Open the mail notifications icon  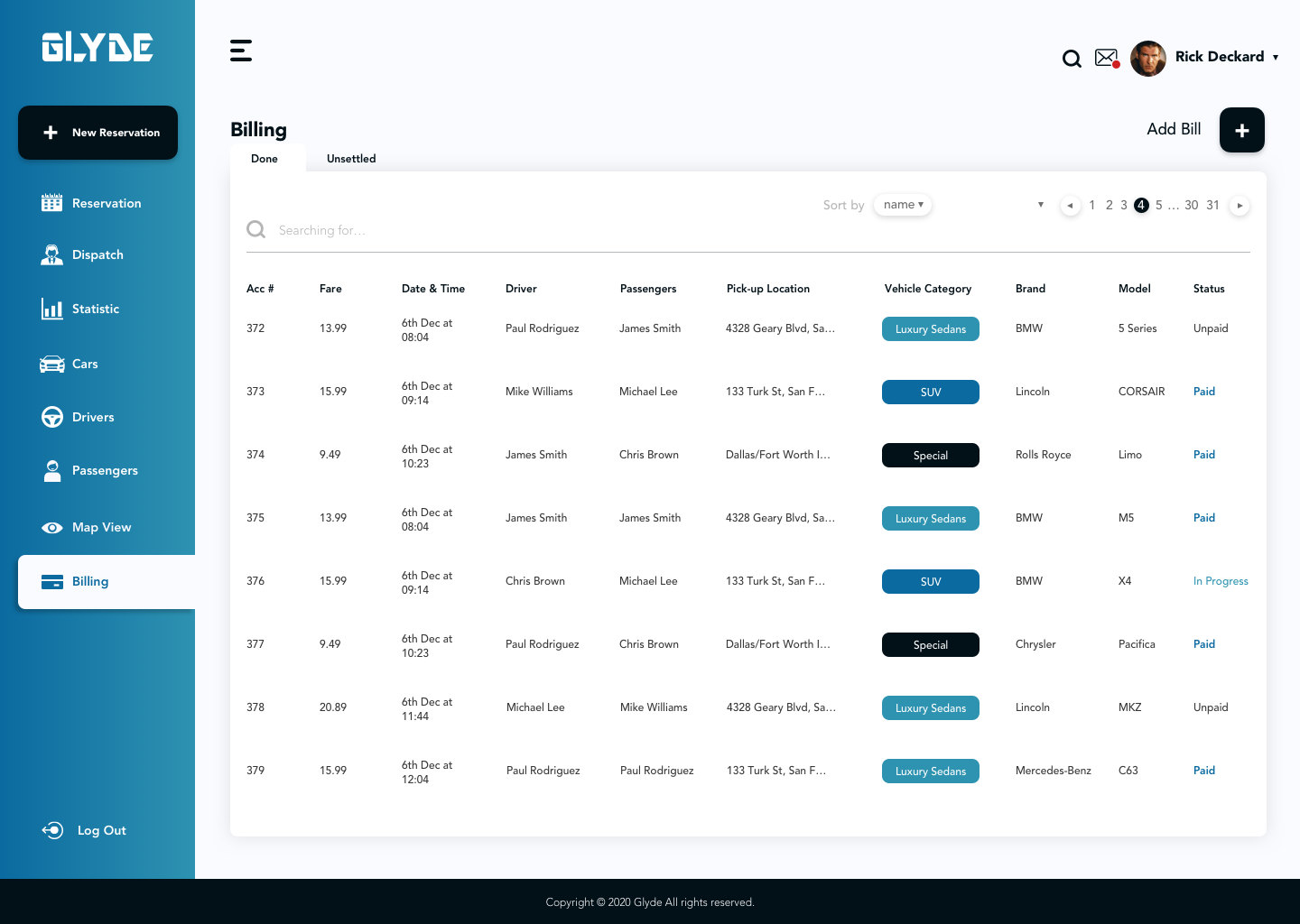click(1107, 58)
